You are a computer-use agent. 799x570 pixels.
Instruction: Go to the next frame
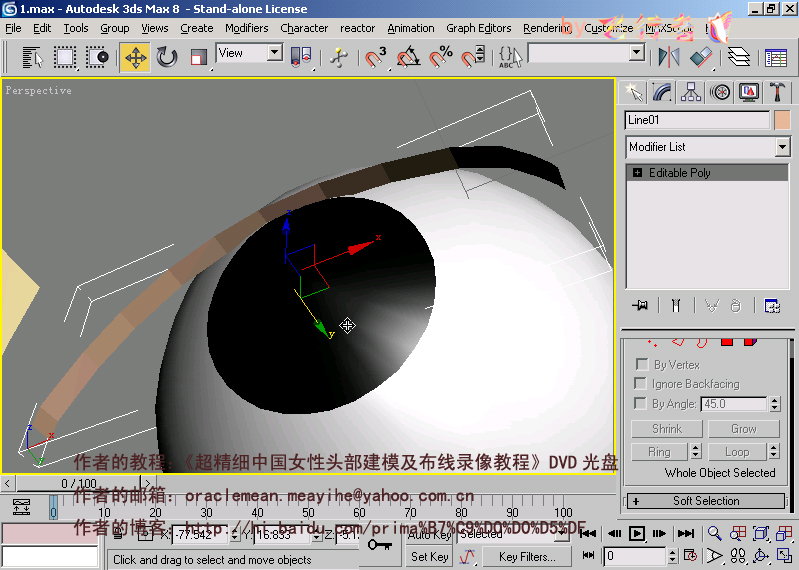click(659, 534)
